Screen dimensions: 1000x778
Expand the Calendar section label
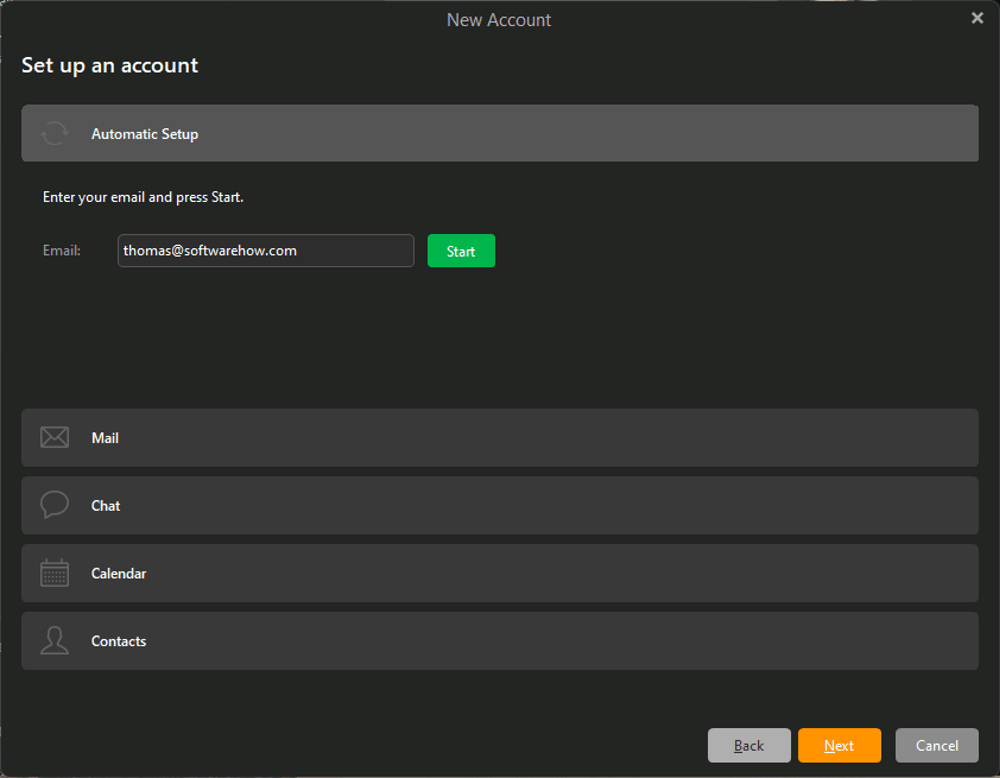pos(119,574)
